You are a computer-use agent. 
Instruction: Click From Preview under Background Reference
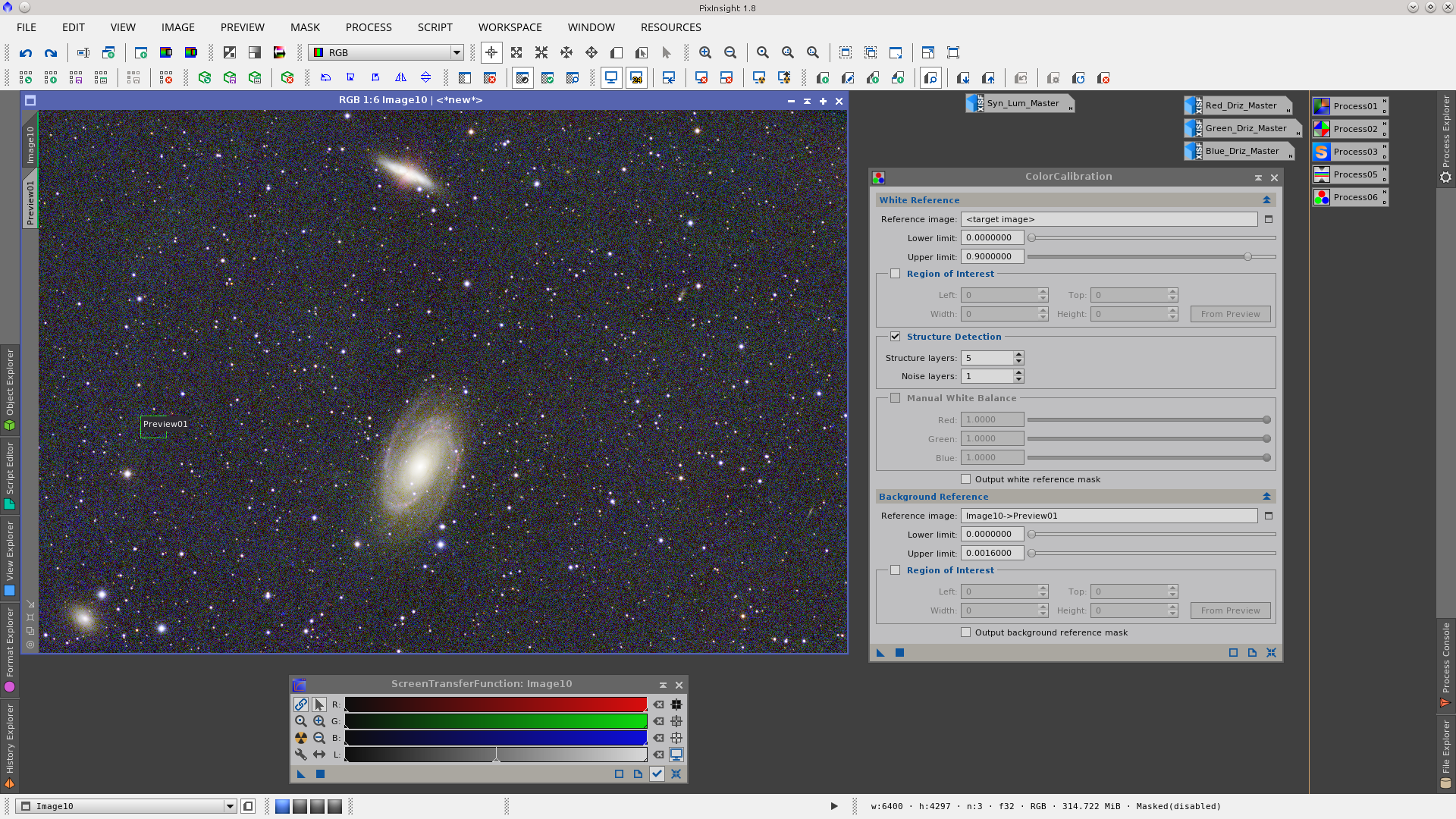pyautogui.click(x=1230, y=610)
